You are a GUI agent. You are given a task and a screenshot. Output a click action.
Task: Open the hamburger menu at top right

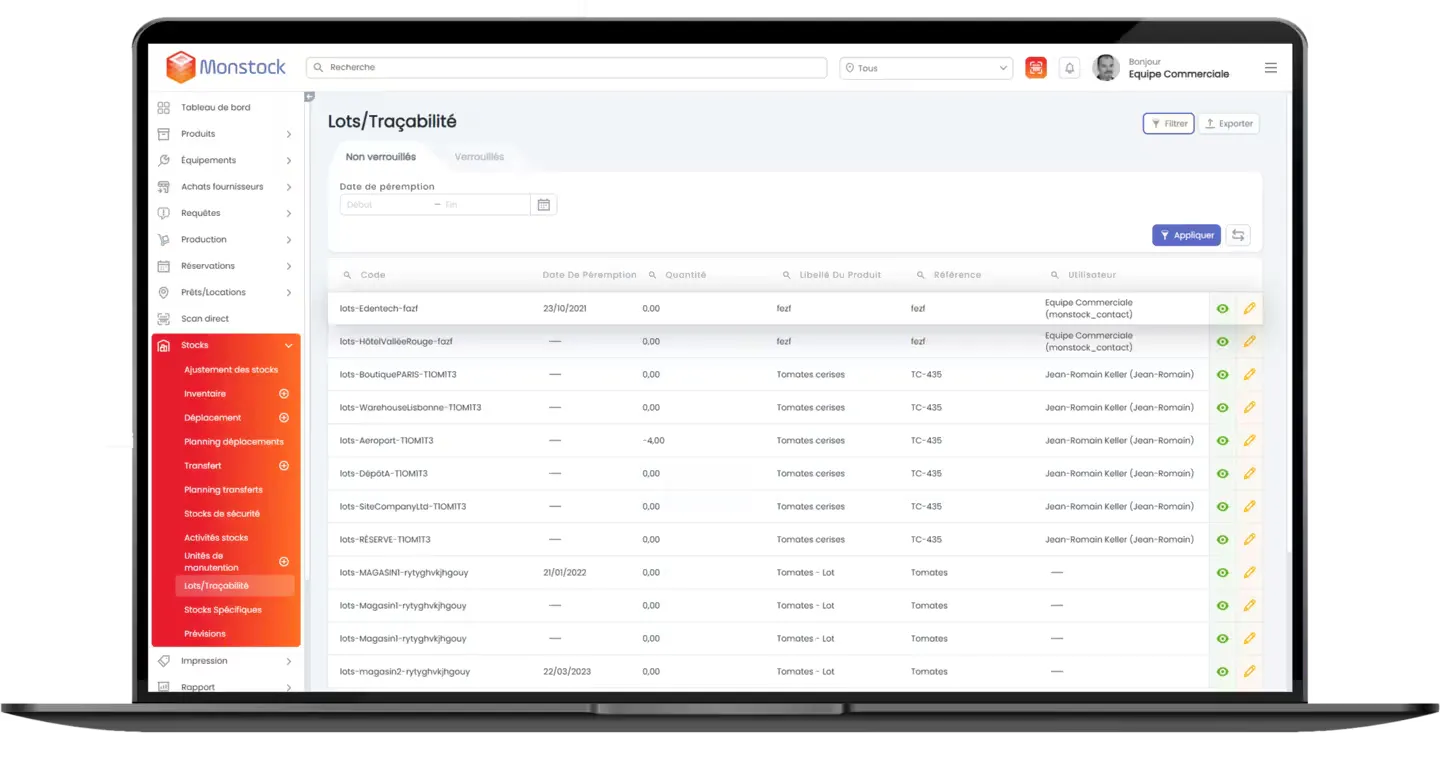point(1271,68)
